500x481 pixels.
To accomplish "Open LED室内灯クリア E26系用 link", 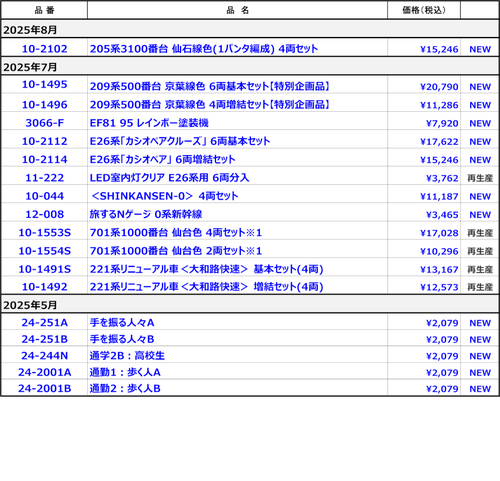I will (169, 178).
